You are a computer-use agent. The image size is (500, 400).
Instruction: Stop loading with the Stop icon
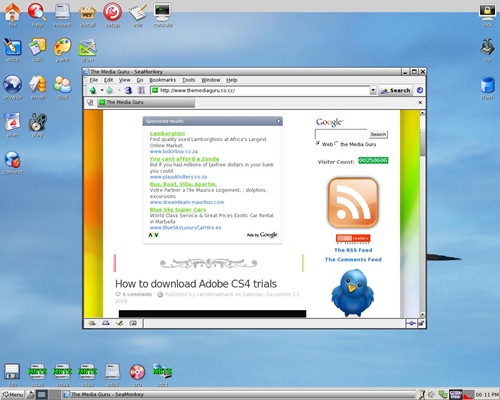(x=141, y=90)
